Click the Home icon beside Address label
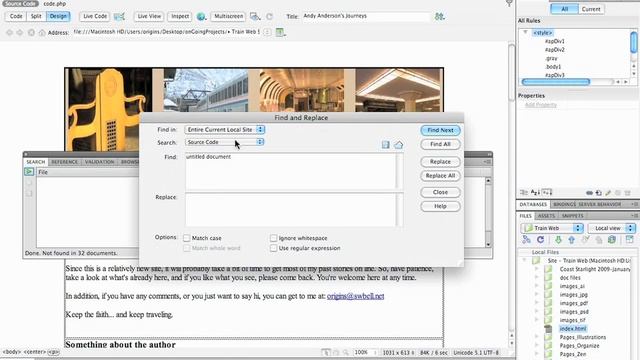 tap(42, 32)
